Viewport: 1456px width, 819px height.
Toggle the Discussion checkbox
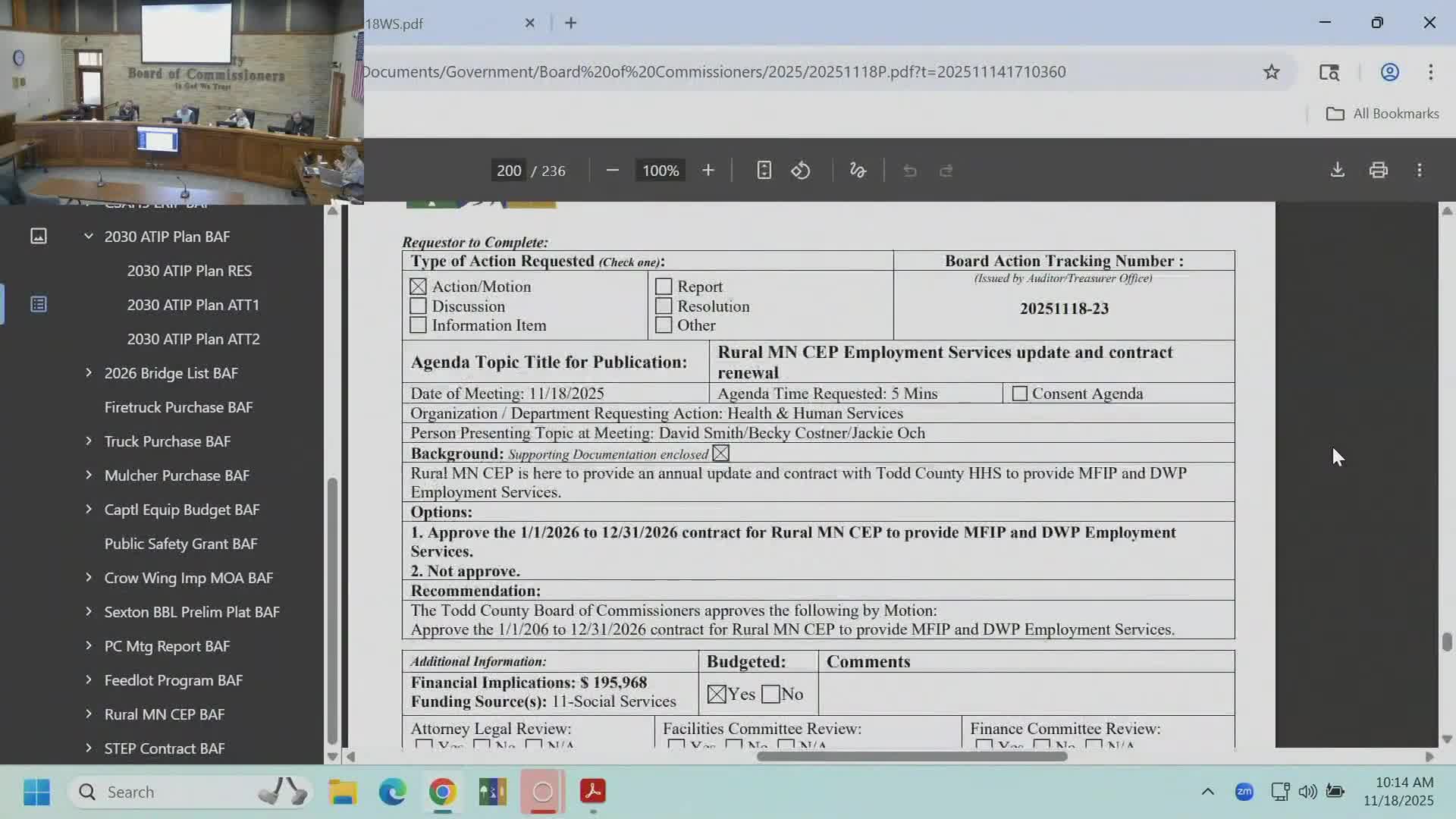(418, 306)
